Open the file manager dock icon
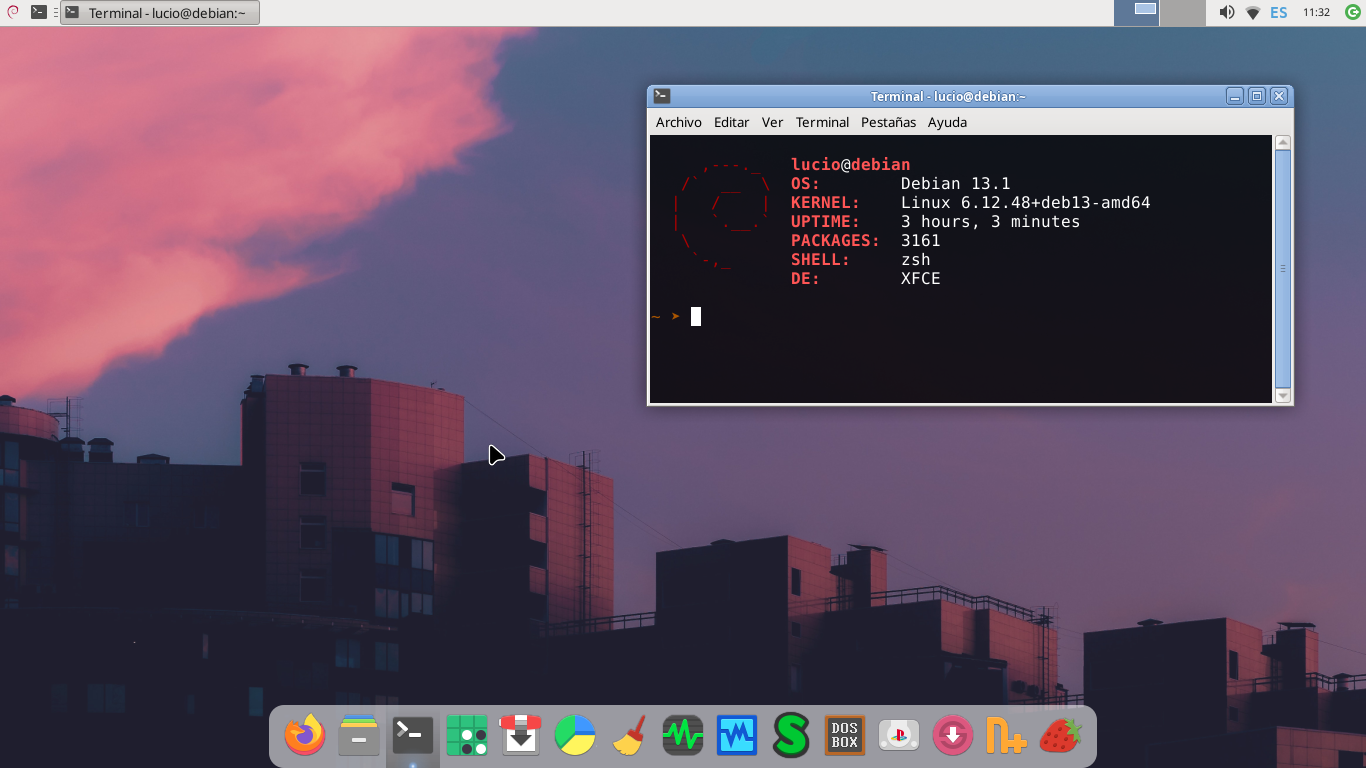 click(x=359, y=736)
